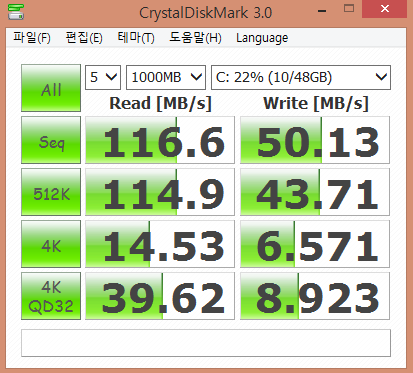Select the 512K read result 114.9
Image resolution: width=413 pixels, height=373 pixels.
160,192
